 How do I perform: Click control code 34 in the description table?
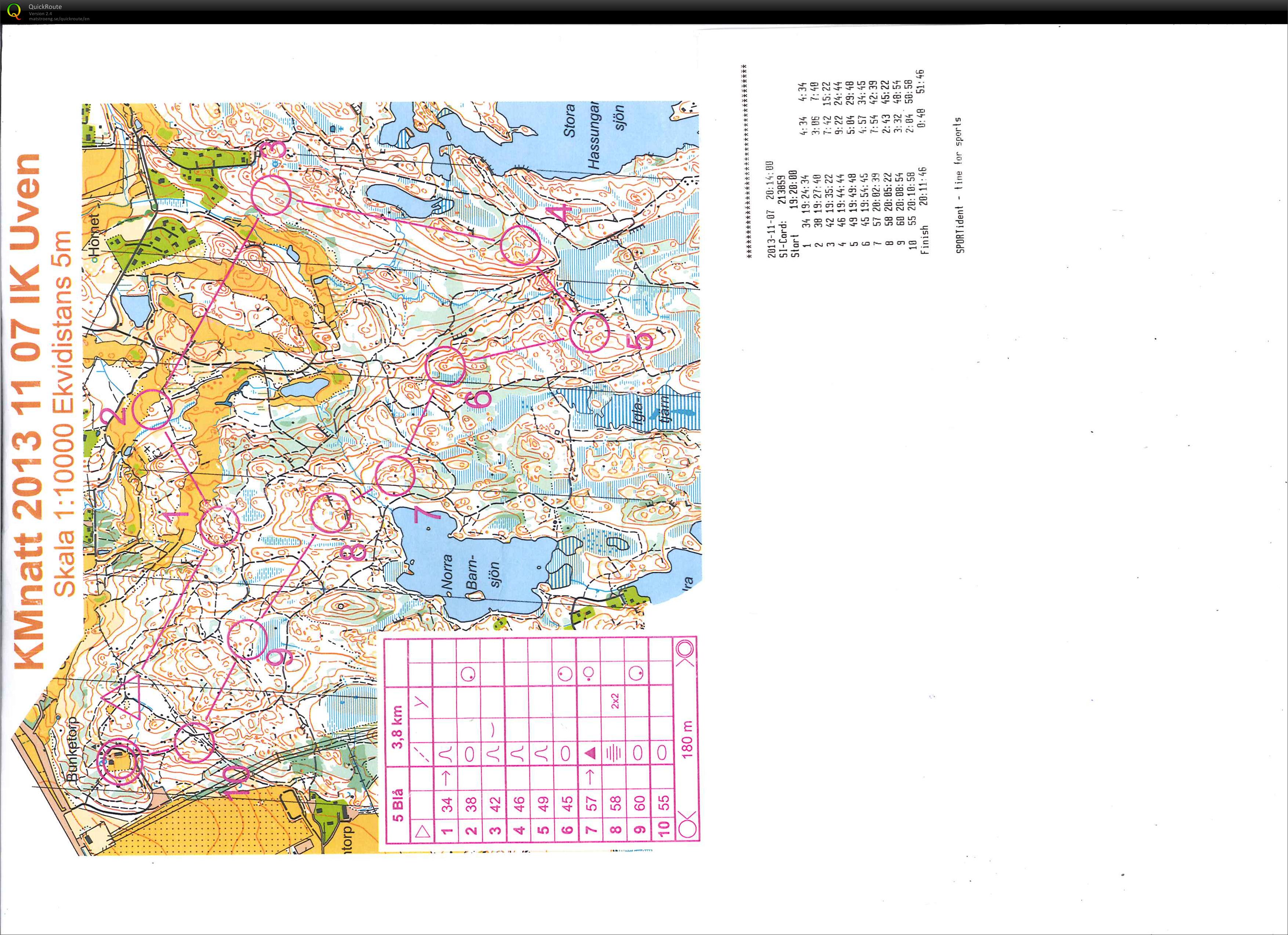447,804
